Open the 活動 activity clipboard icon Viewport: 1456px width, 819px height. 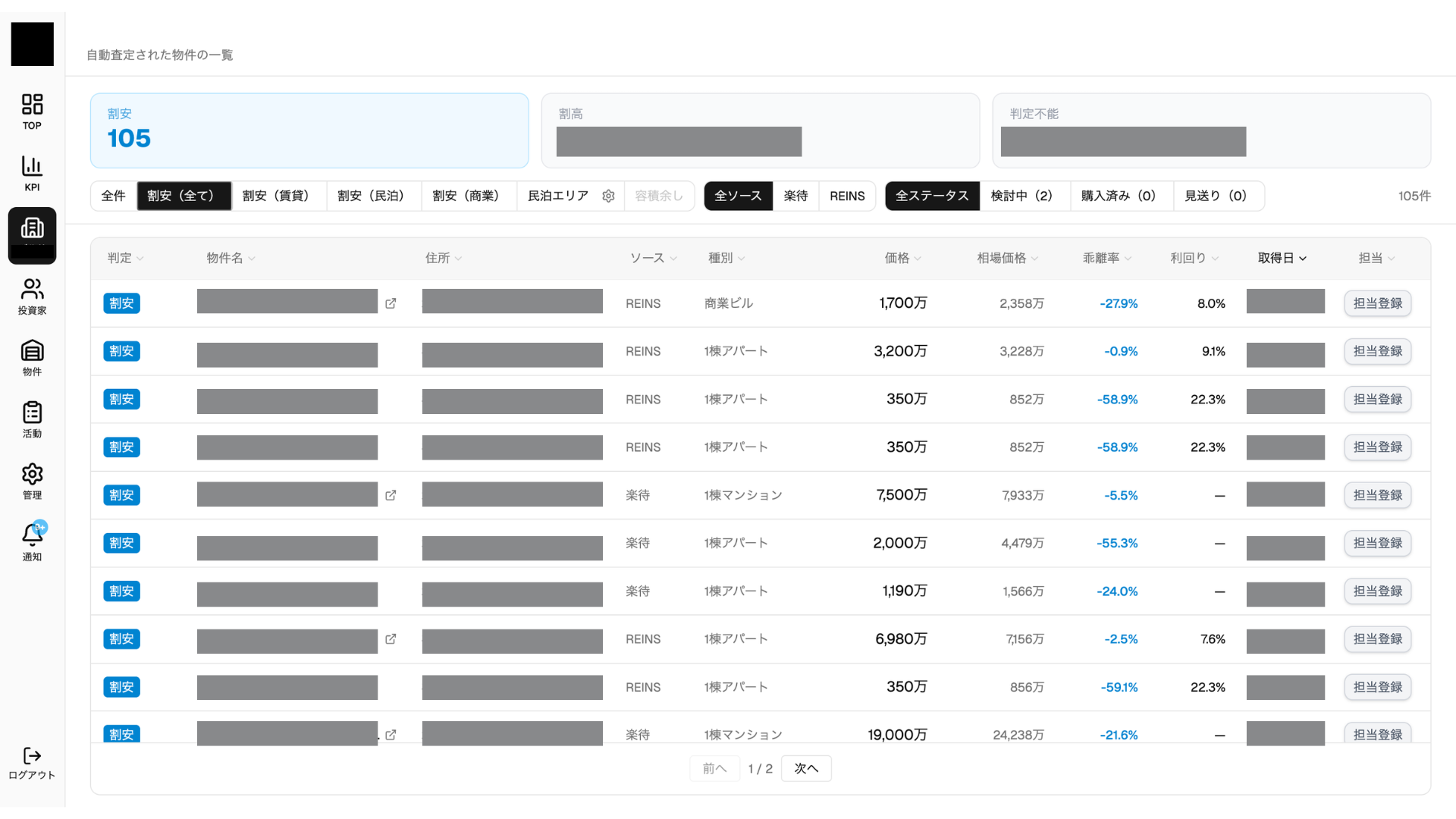32,420
